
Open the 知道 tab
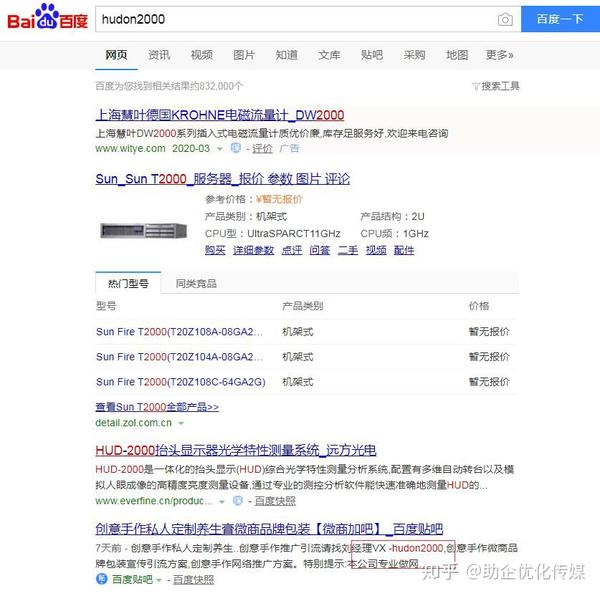pyautogui.click(x=287, y=55)
